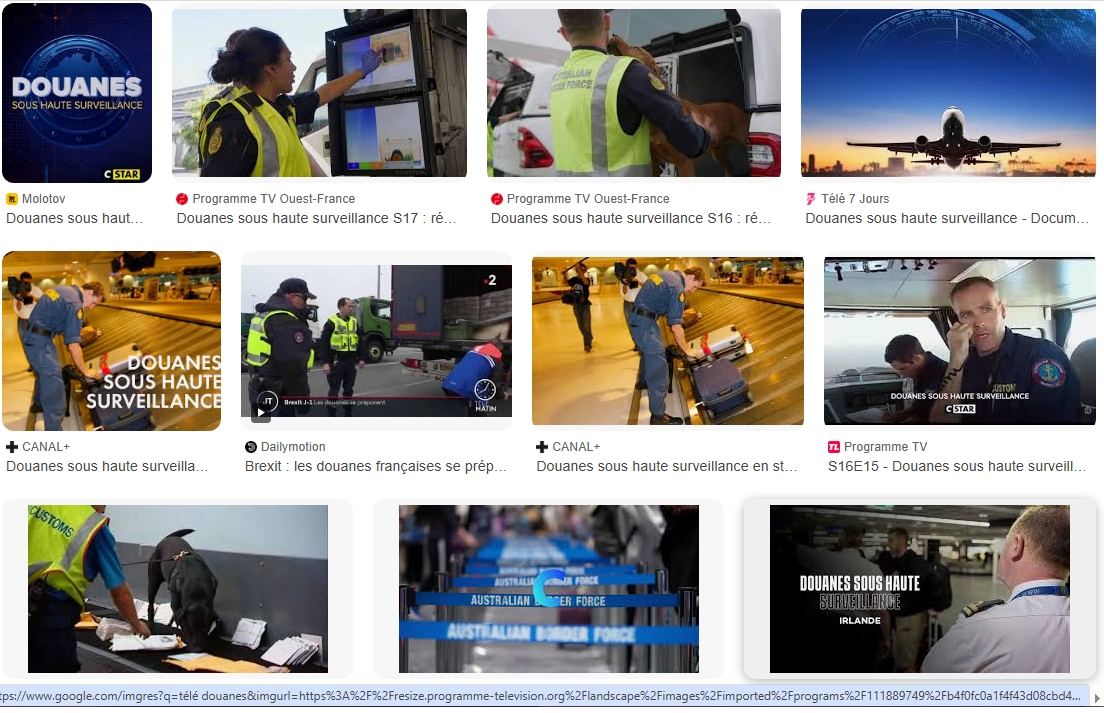Viewport: 1104px width, 713px height.
Task: Click the Télé 7 Jours favicon
Action: pos(811,199)
